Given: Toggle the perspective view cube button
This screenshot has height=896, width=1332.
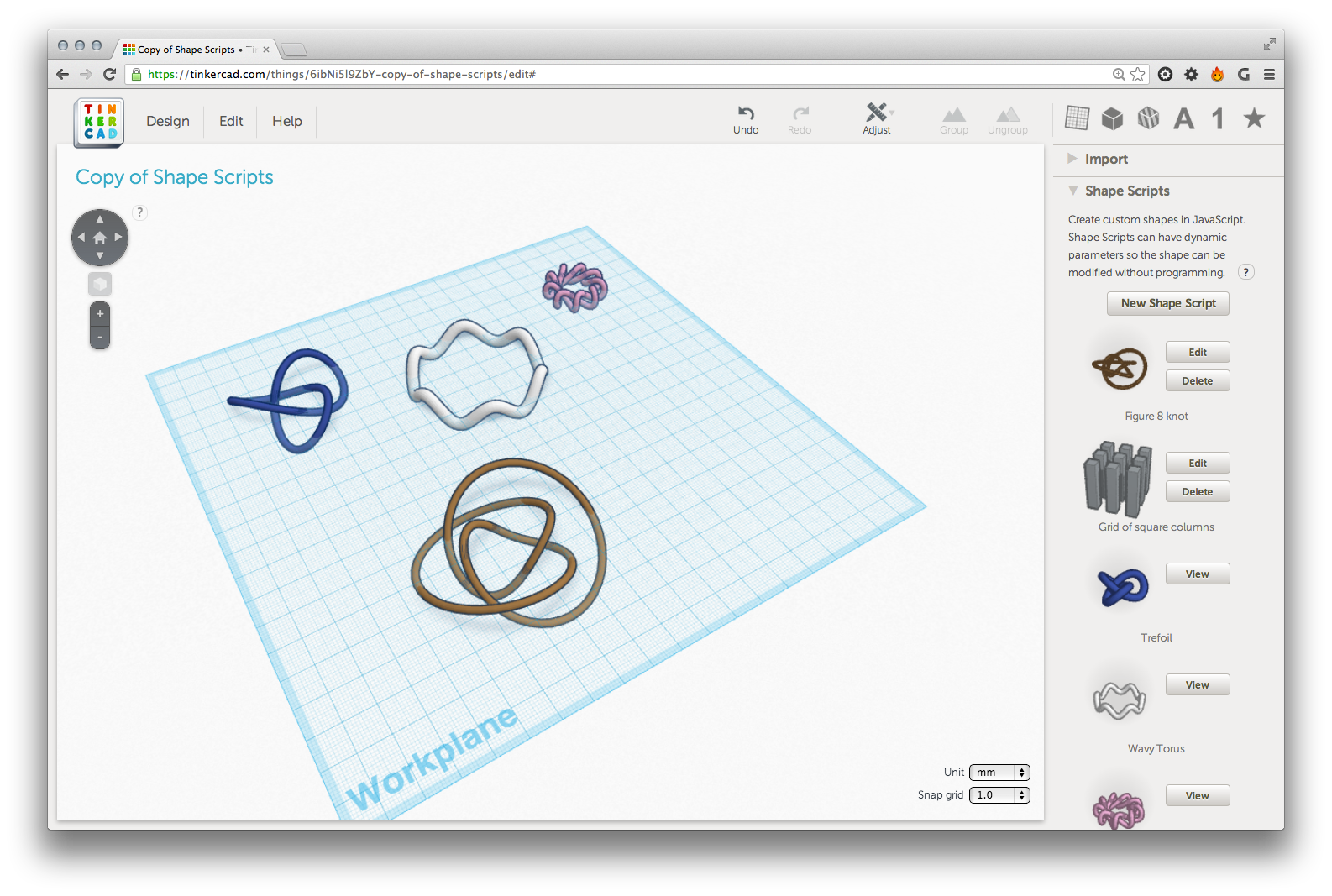Looking at the screenshot, I should tap(100, 284).
